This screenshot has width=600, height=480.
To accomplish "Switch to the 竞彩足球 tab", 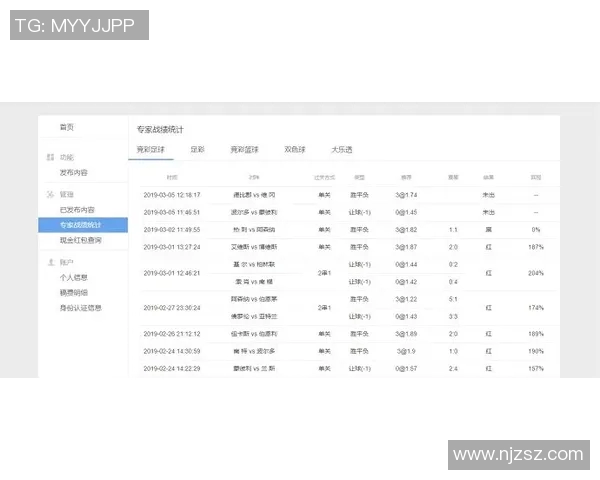I will pos(155,150).
